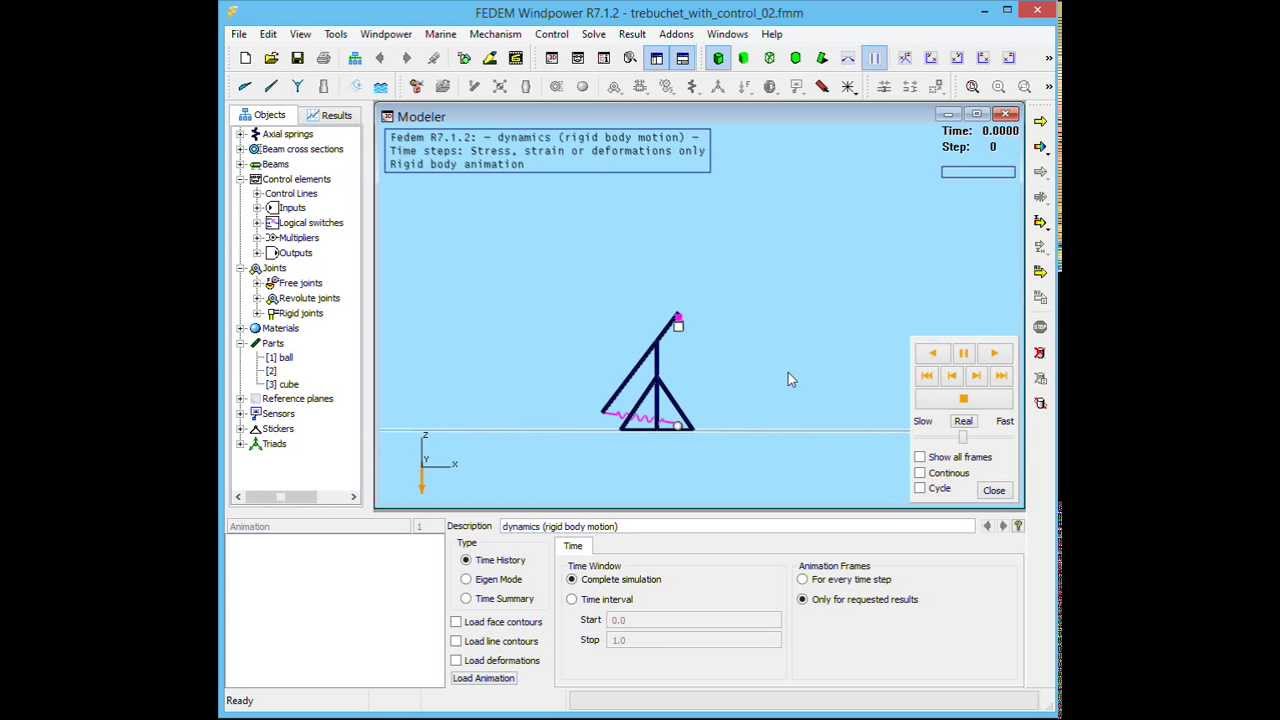Image resolution: width=1280 pixels, height=720 pixels.
Task: Collapse the Joints tree node
Action: [241, 268]
